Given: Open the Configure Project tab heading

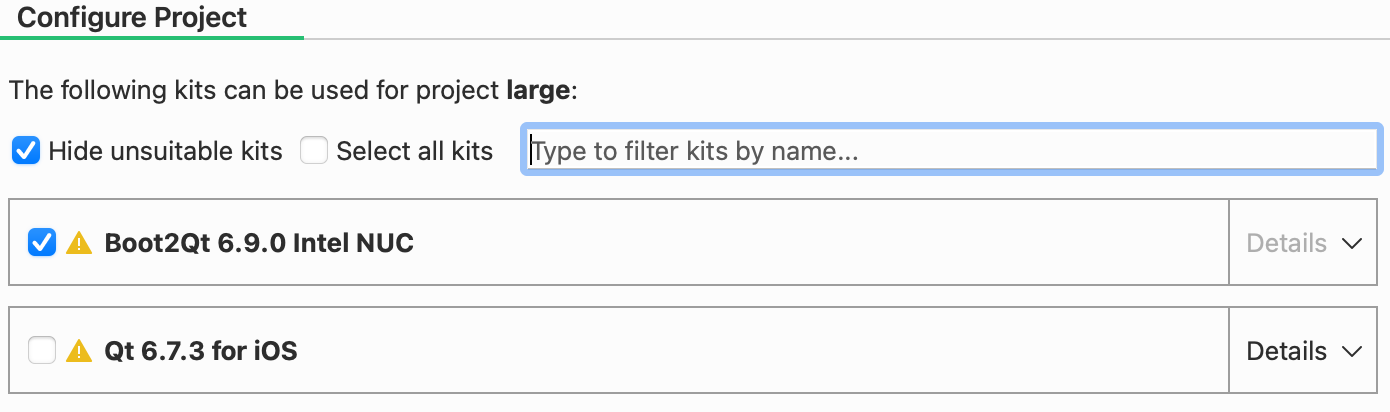Looking at the screenshot, I should pos(132,18).
